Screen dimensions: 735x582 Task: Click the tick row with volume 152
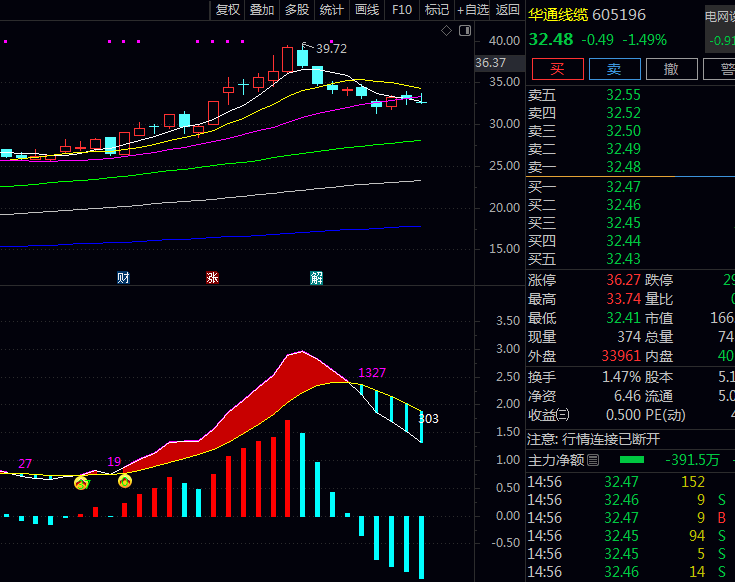(x=631, y=482)
